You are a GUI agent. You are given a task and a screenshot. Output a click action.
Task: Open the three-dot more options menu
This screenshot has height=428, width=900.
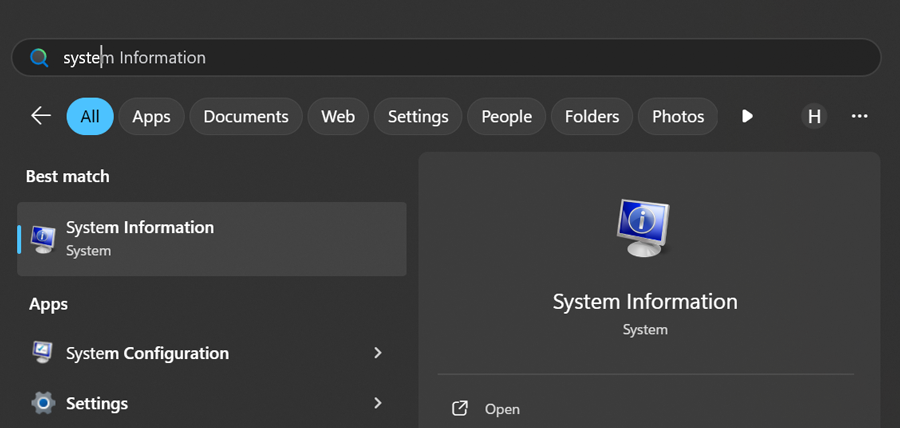tap(859, 117)
